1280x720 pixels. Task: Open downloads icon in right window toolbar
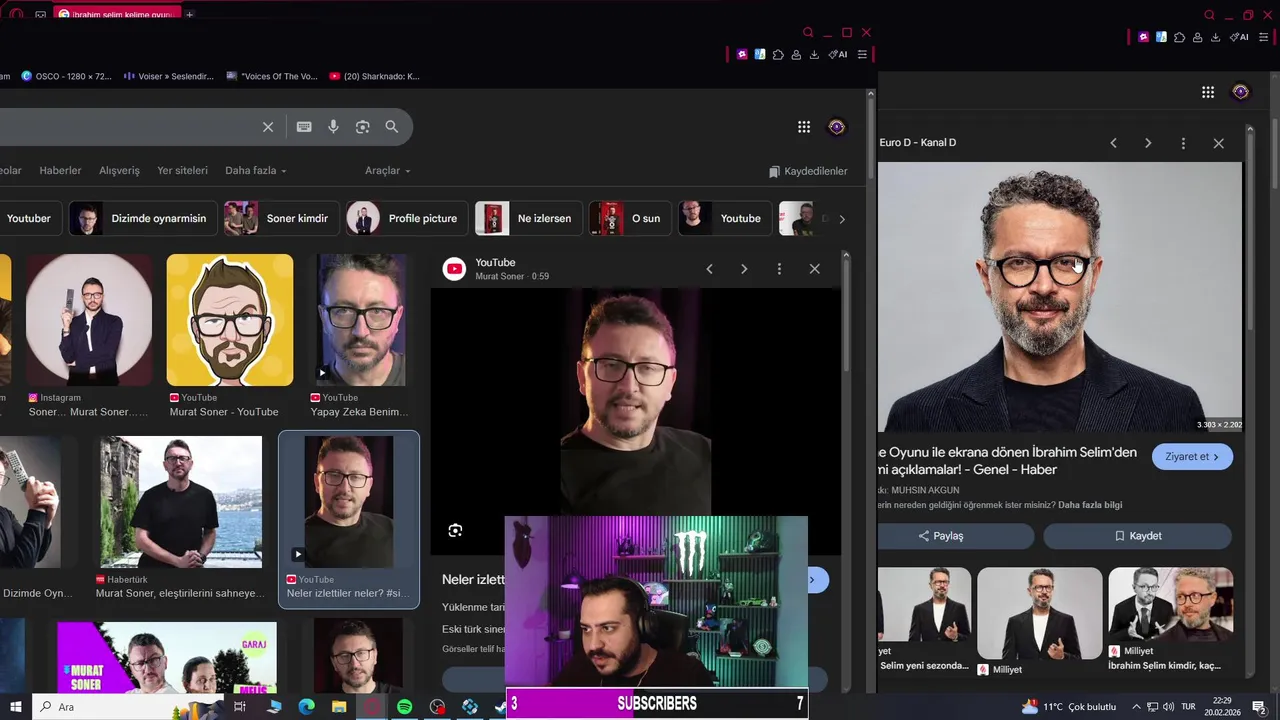[1215, 37]
